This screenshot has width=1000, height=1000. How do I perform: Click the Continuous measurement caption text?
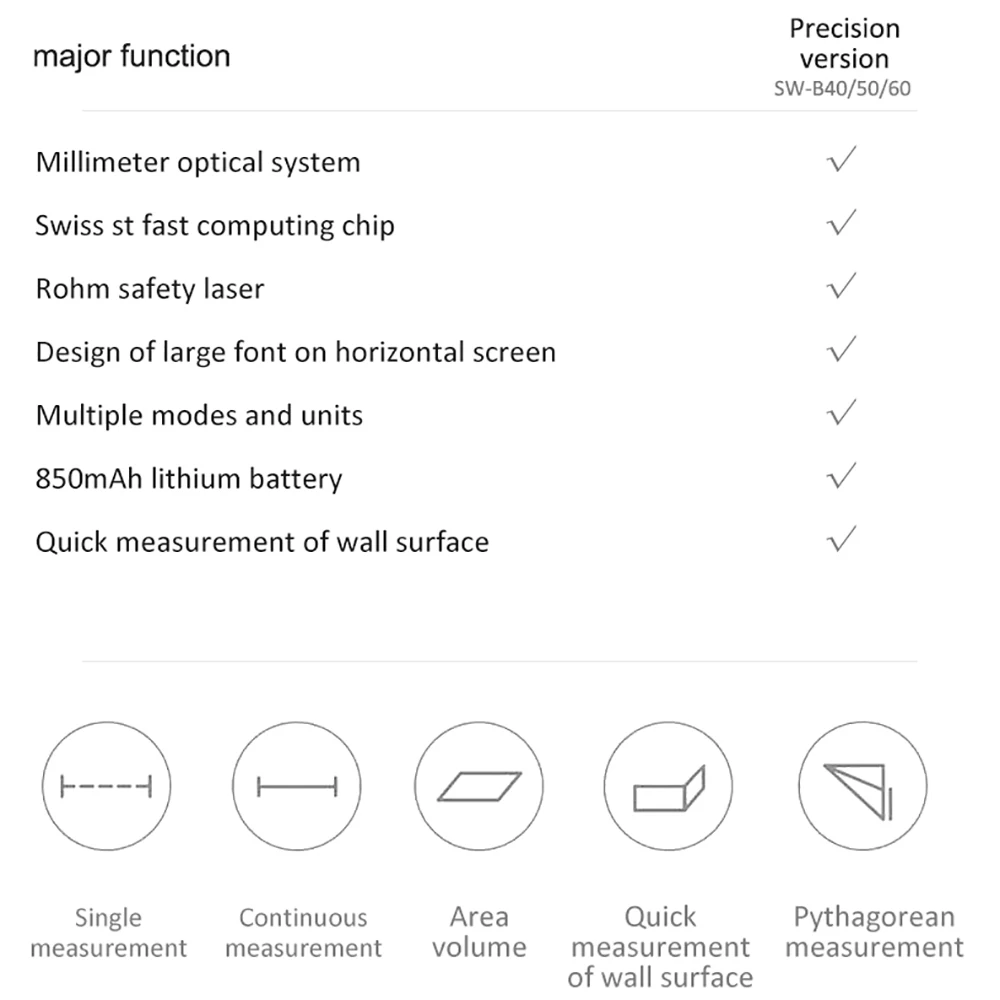tap(303, 932)
